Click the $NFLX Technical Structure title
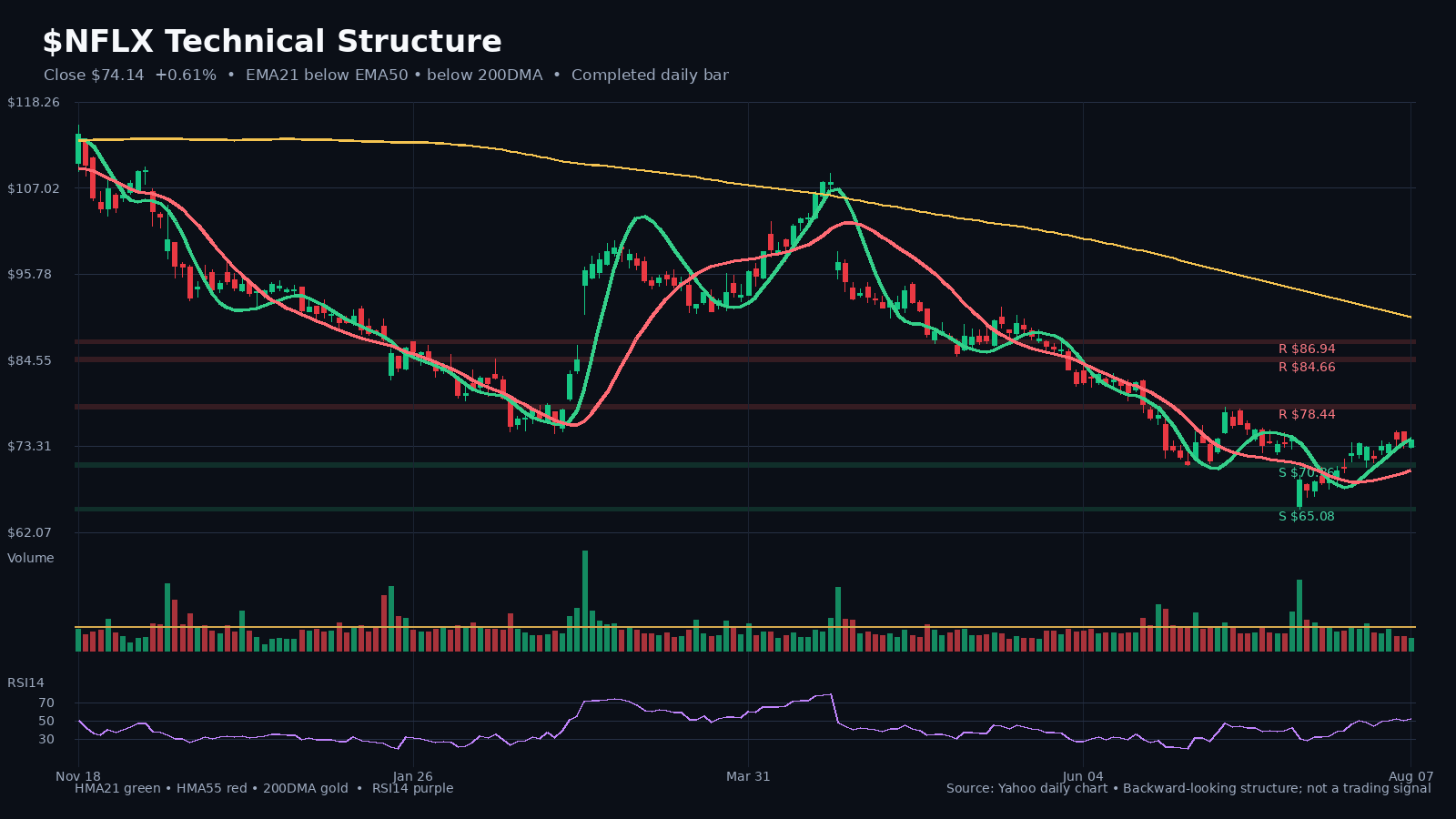This screenshot has width=1456, height=819. coord(272,42)
